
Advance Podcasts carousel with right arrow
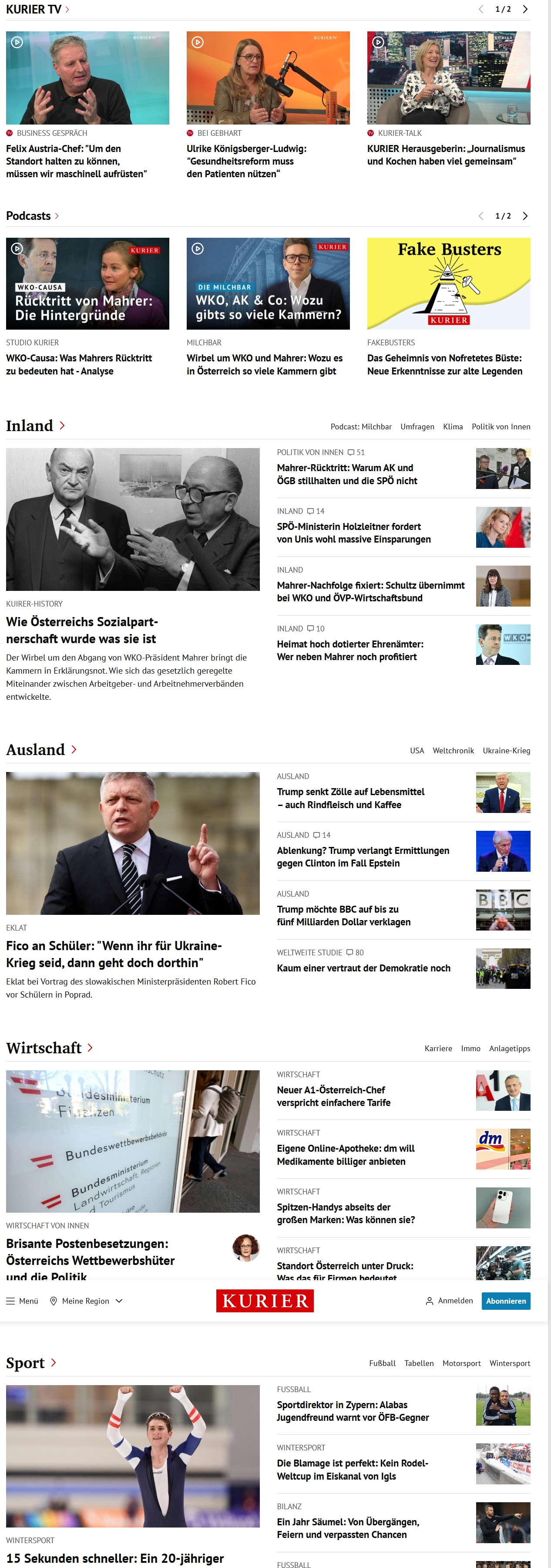click(x=525, y=216)
